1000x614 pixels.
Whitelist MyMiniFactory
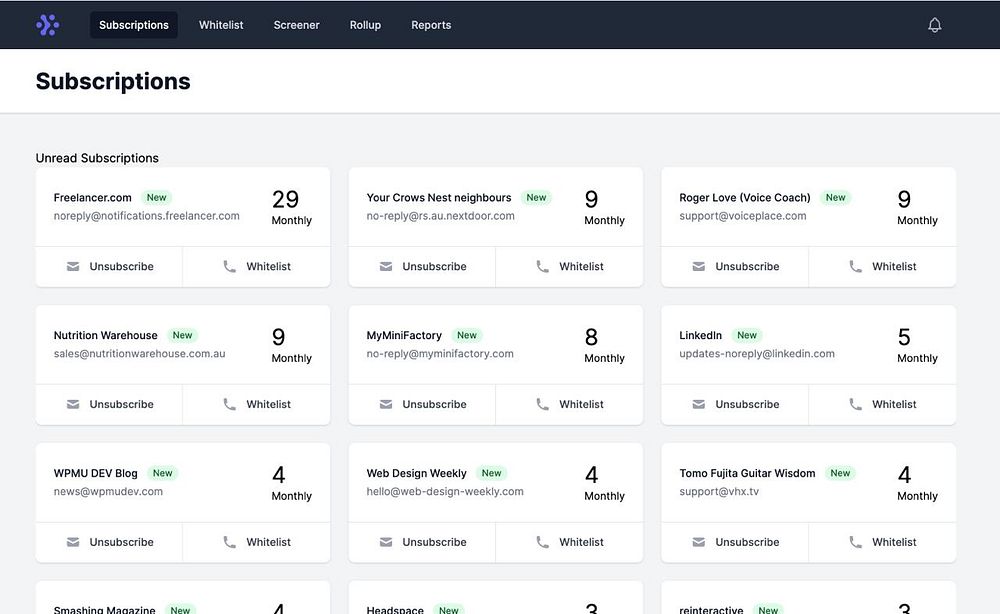pyautogui.click(x=570, y=404)
